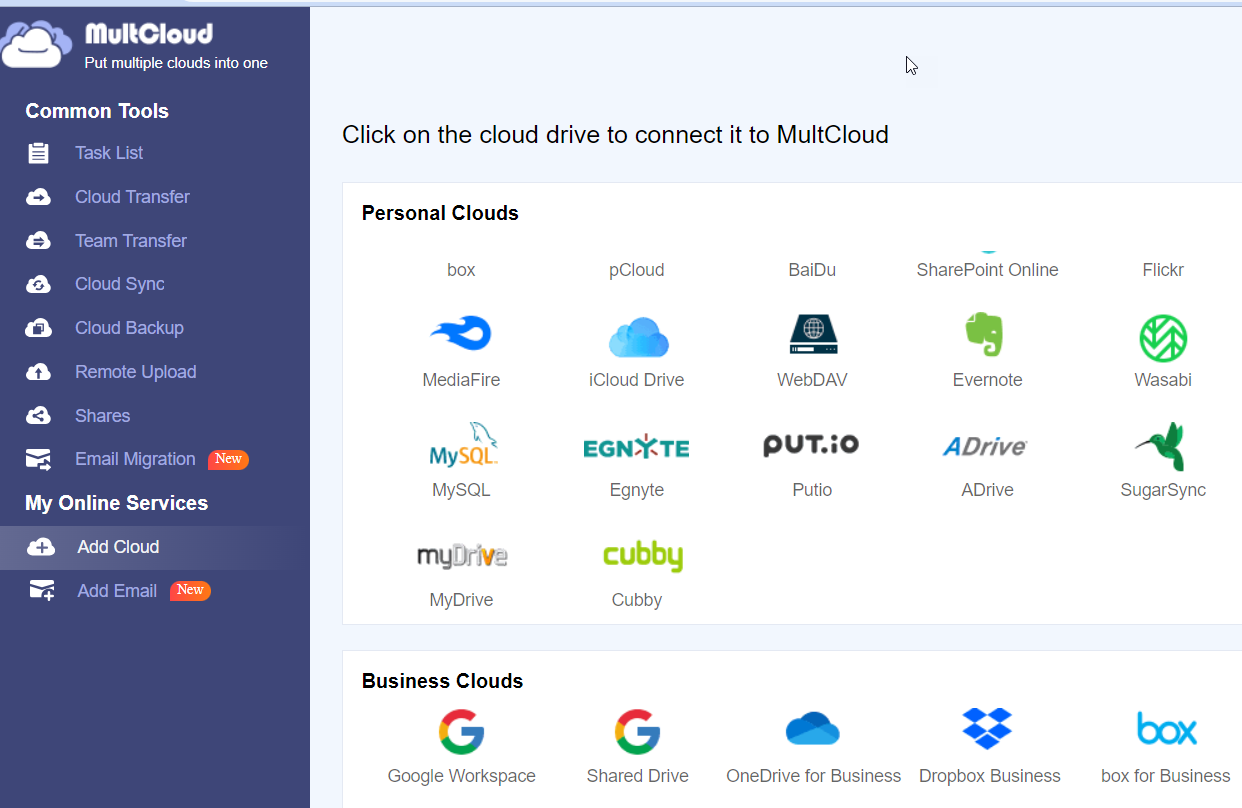Click the SugarSync hummingbird icon
The width and height of the screenshot is (1242, 808).
coord(1162,446)
